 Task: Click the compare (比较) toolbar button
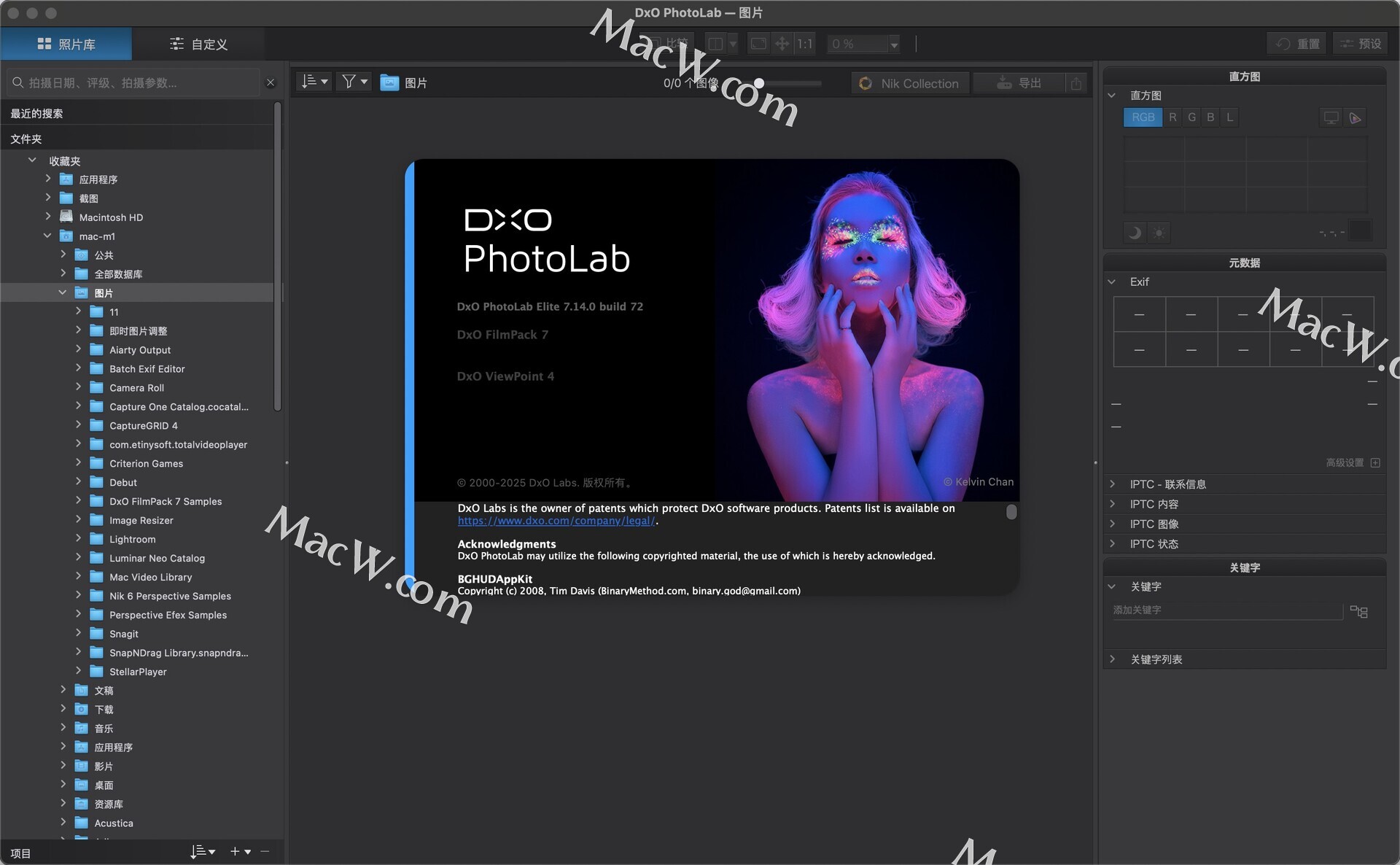(x=666, y=44)
